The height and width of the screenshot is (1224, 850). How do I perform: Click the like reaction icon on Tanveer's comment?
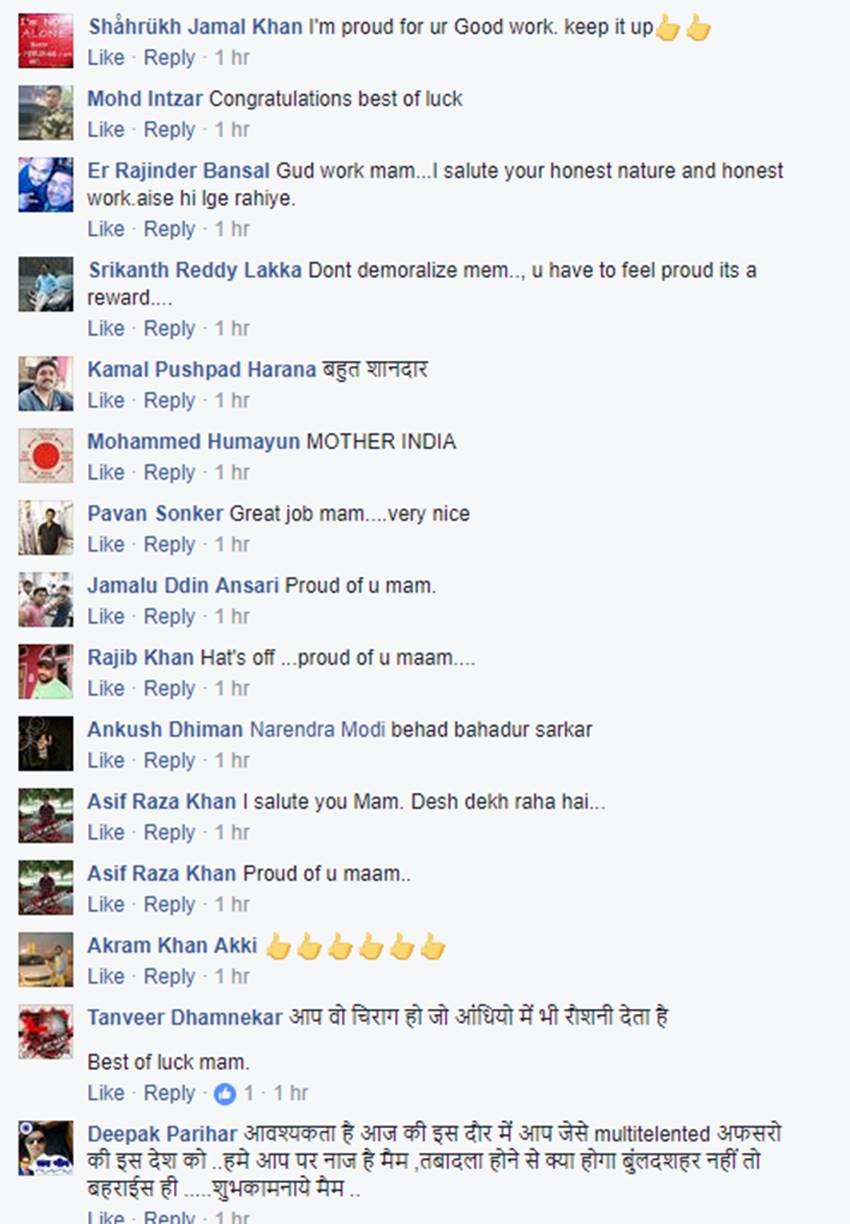pyautogui.click(x=225, y=1093)
